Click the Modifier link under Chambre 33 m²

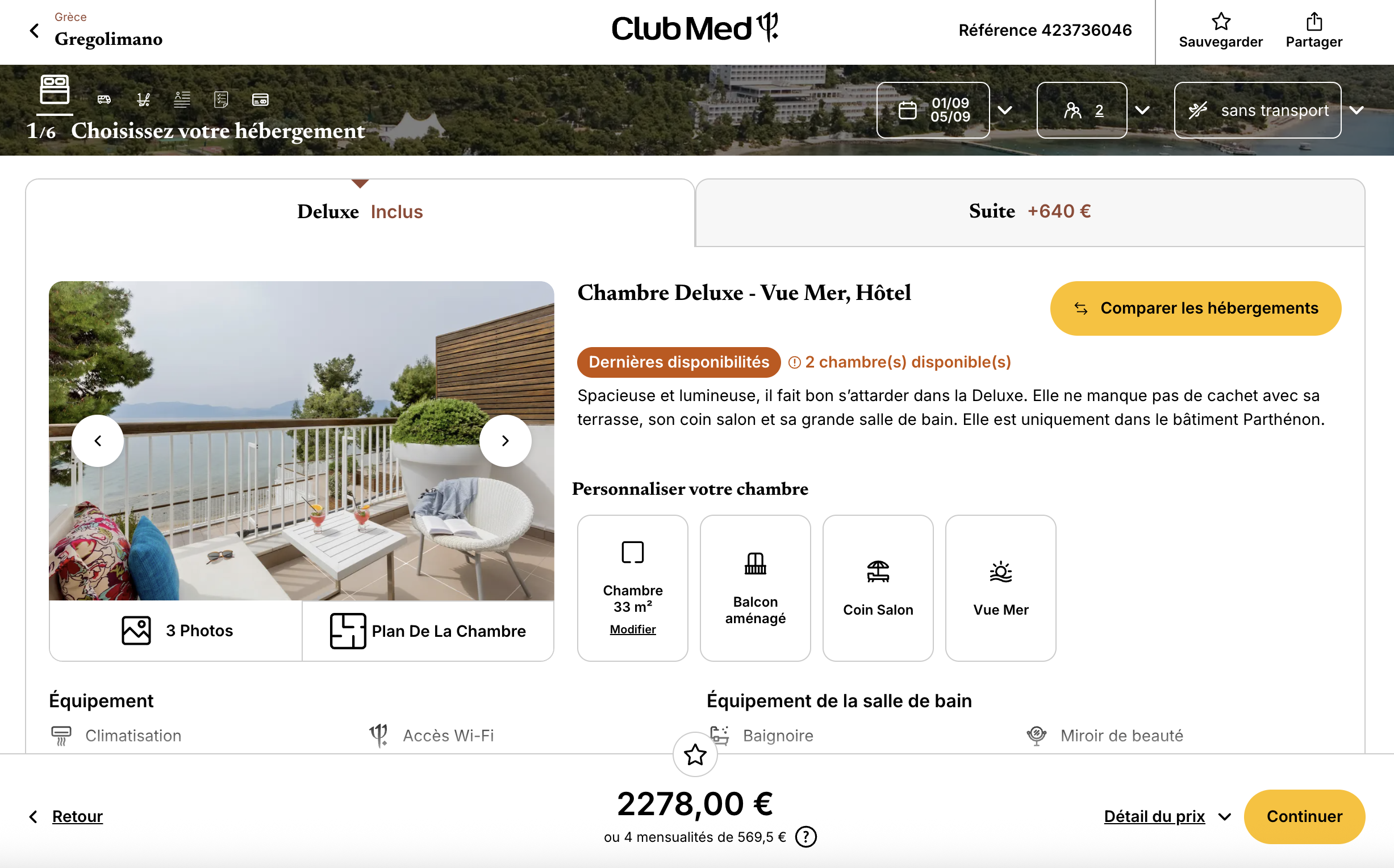632,629
